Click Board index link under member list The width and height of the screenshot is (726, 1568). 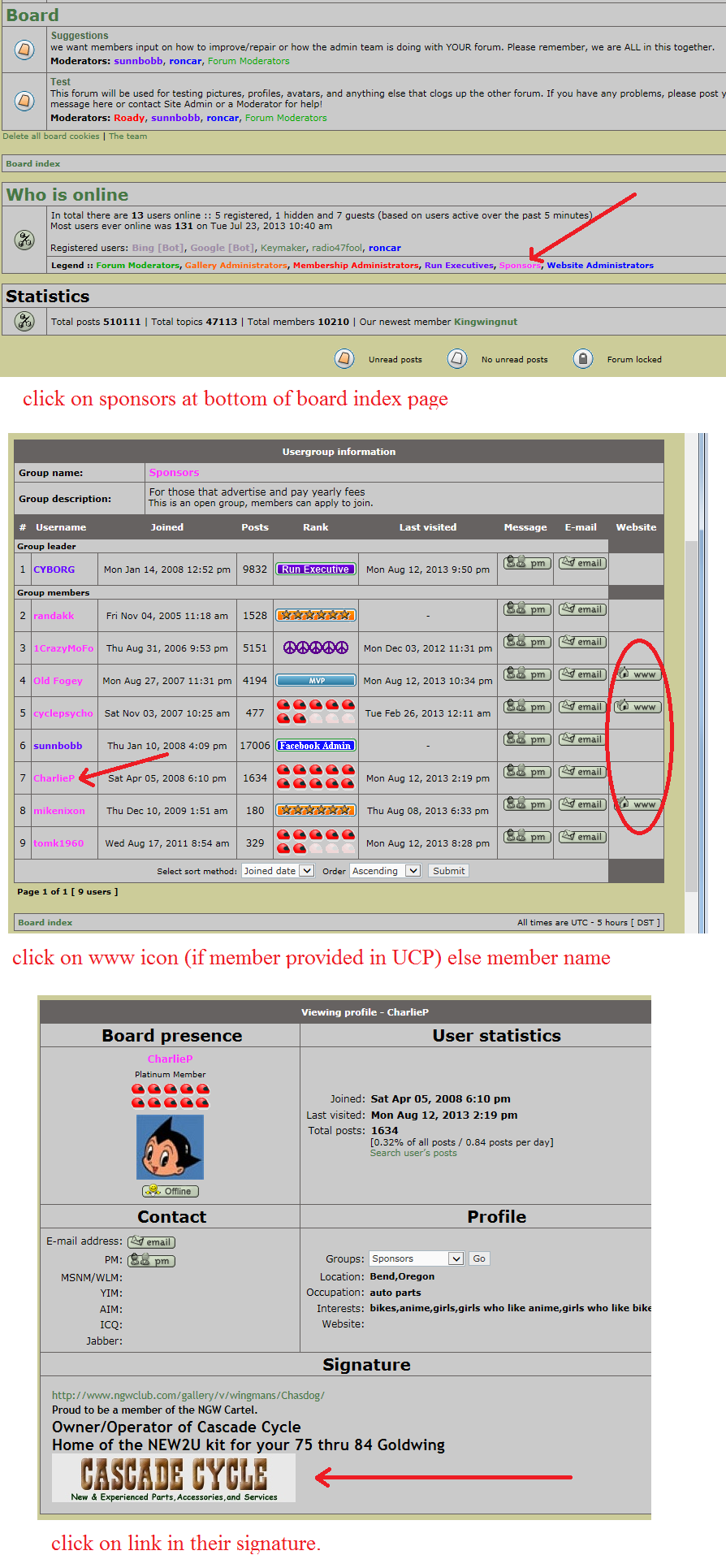(45, 923)
